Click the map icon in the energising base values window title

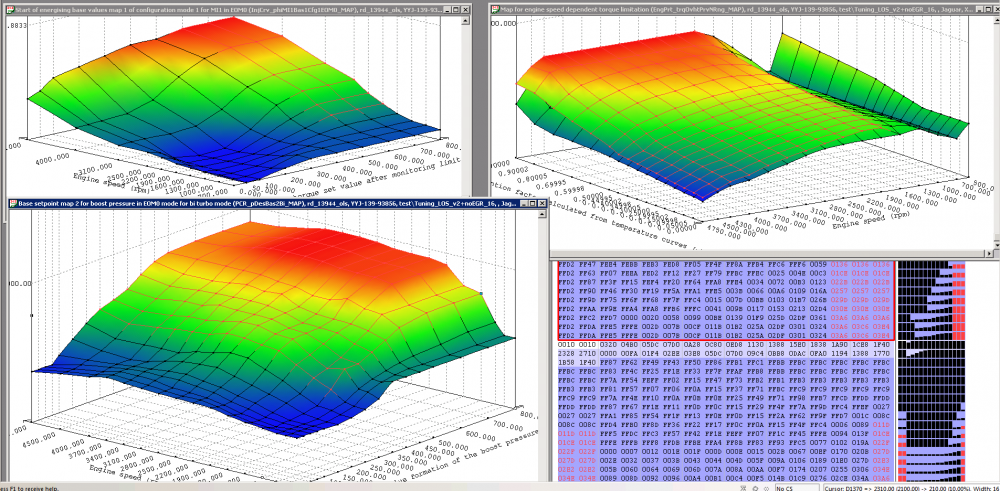tap(10, 10)
